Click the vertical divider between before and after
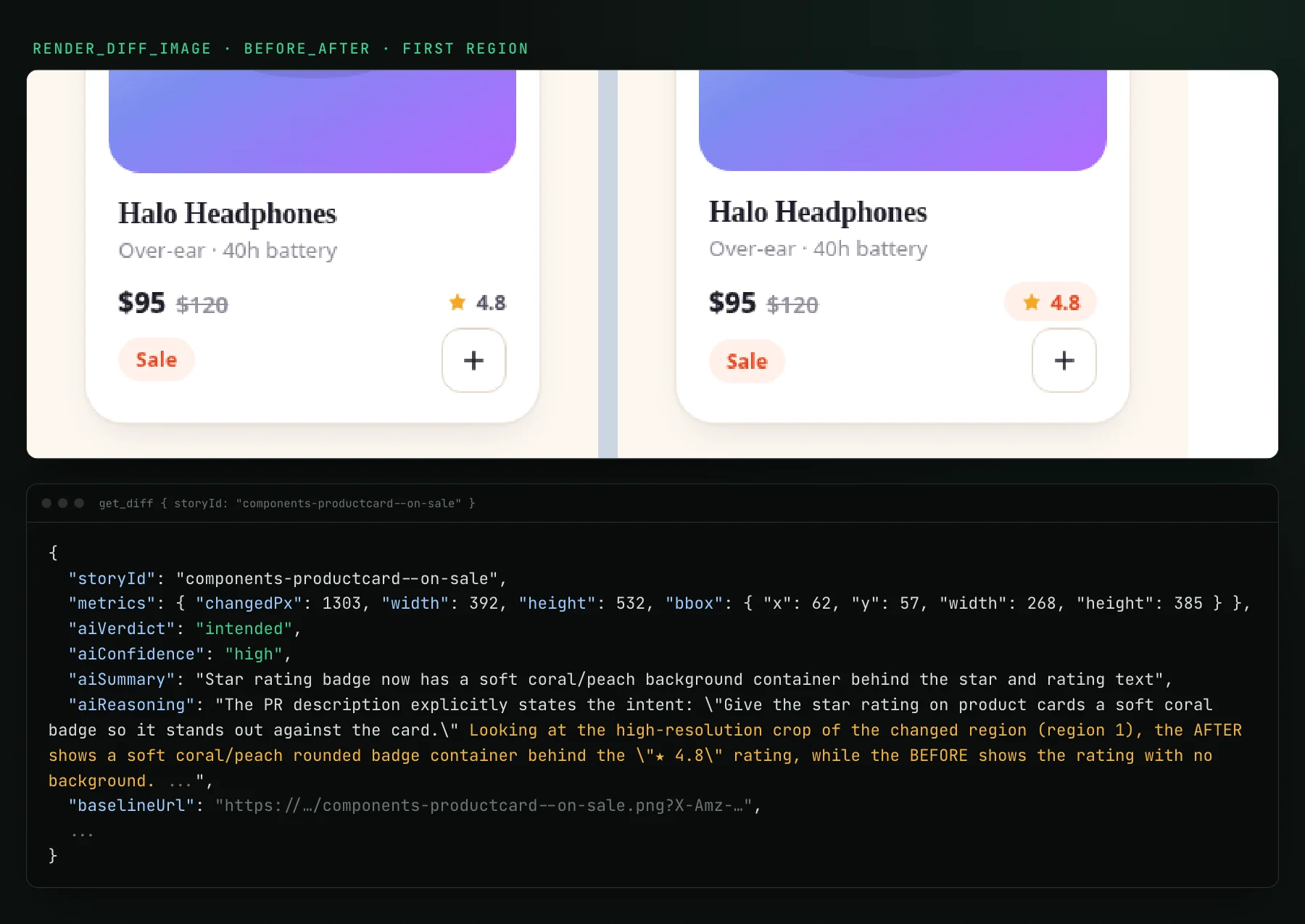The height and width of the screenshot is (924, 1305). pos(608,264)
